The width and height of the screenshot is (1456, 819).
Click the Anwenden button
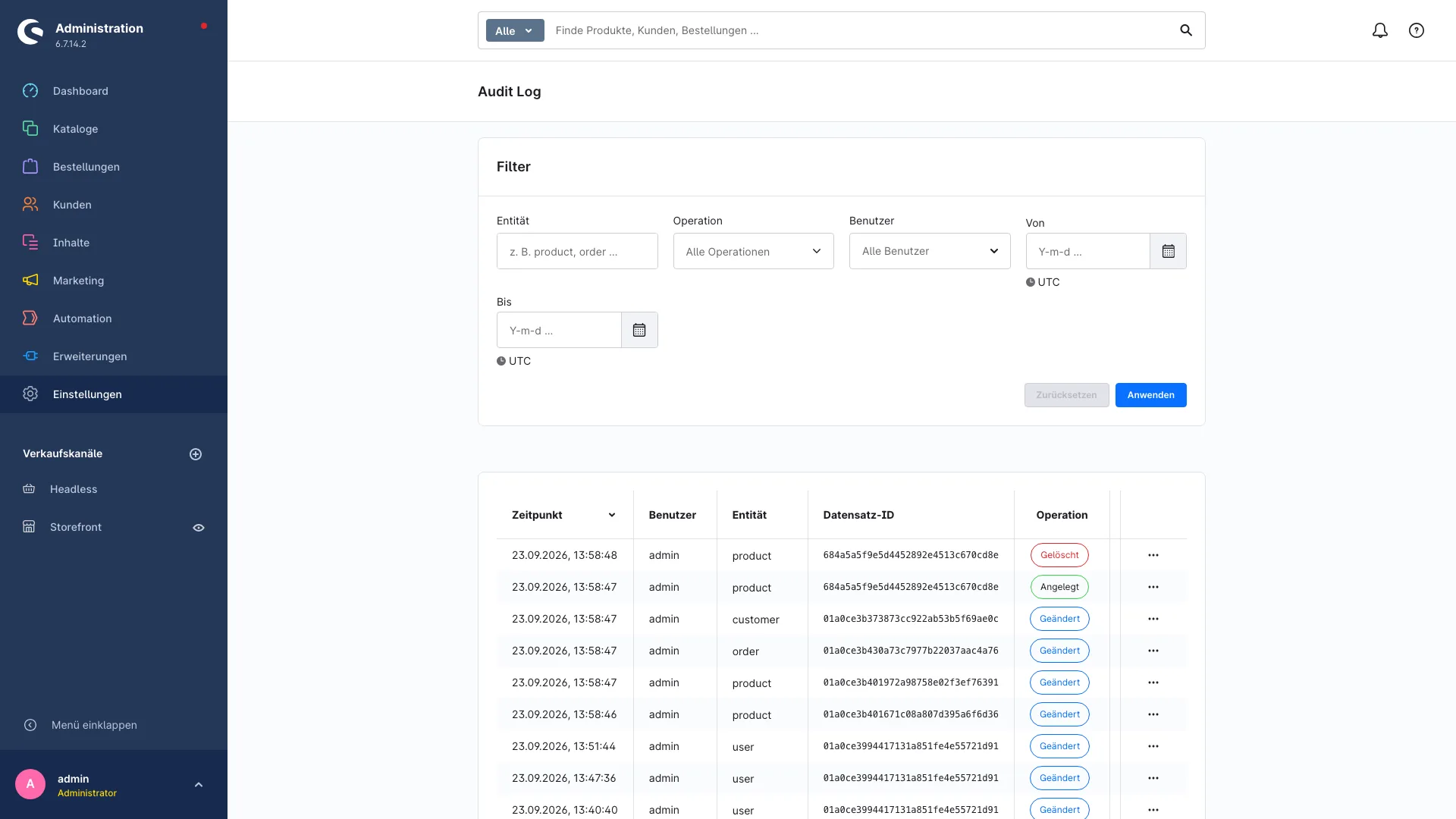coord(1150,395)
